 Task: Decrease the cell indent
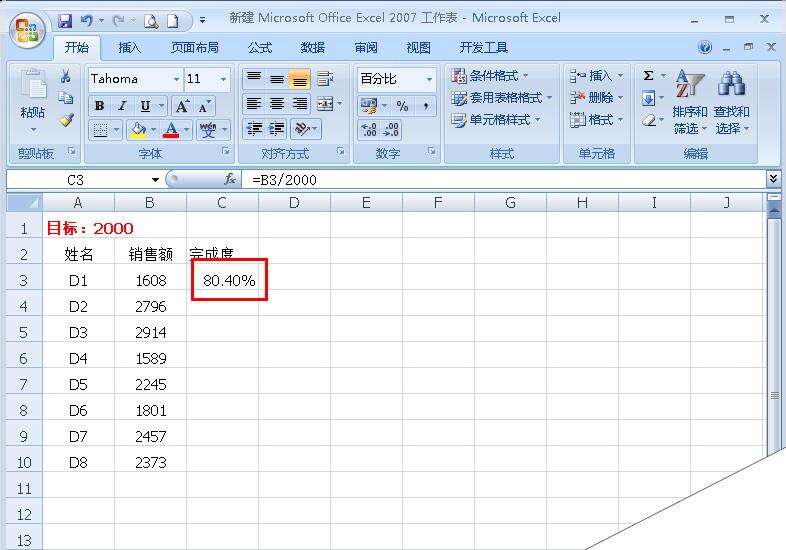255,129
